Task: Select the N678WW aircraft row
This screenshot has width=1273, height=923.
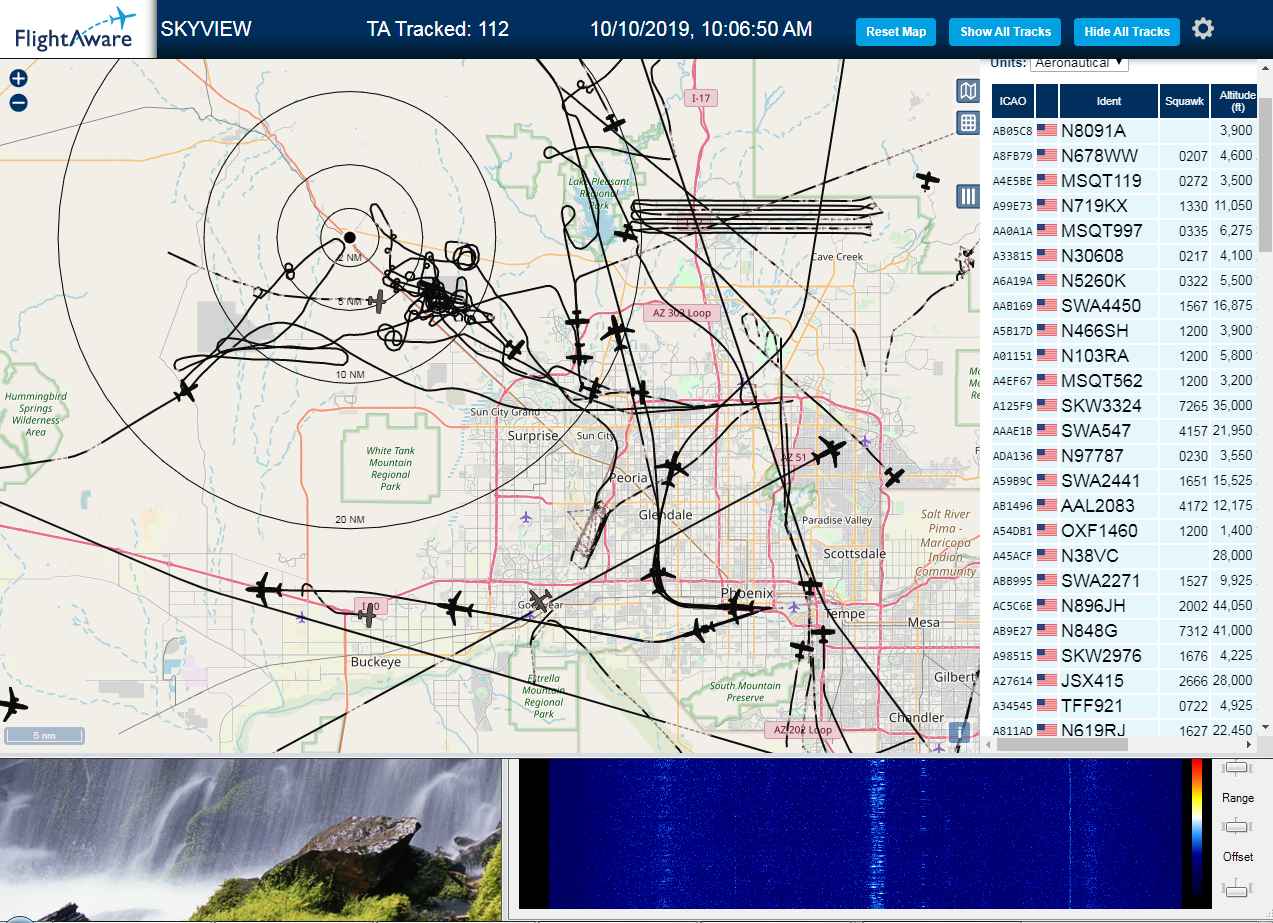Action: 1125,155
